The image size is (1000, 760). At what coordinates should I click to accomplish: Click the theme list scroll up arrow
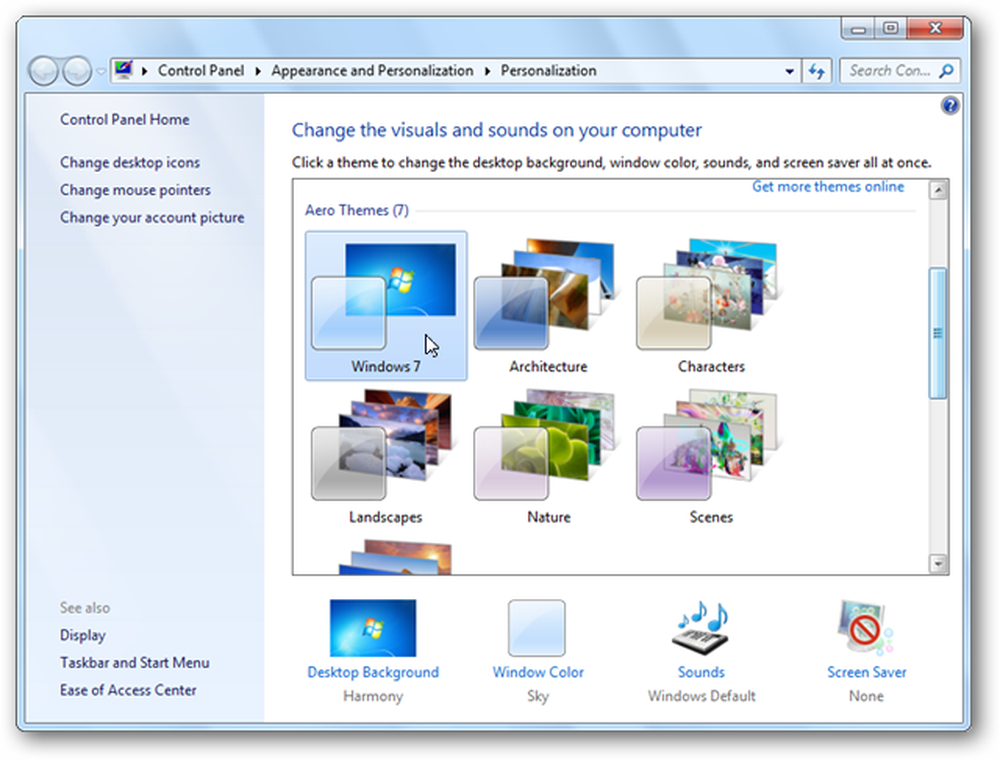pyautogui.click(x=938, y=190)
